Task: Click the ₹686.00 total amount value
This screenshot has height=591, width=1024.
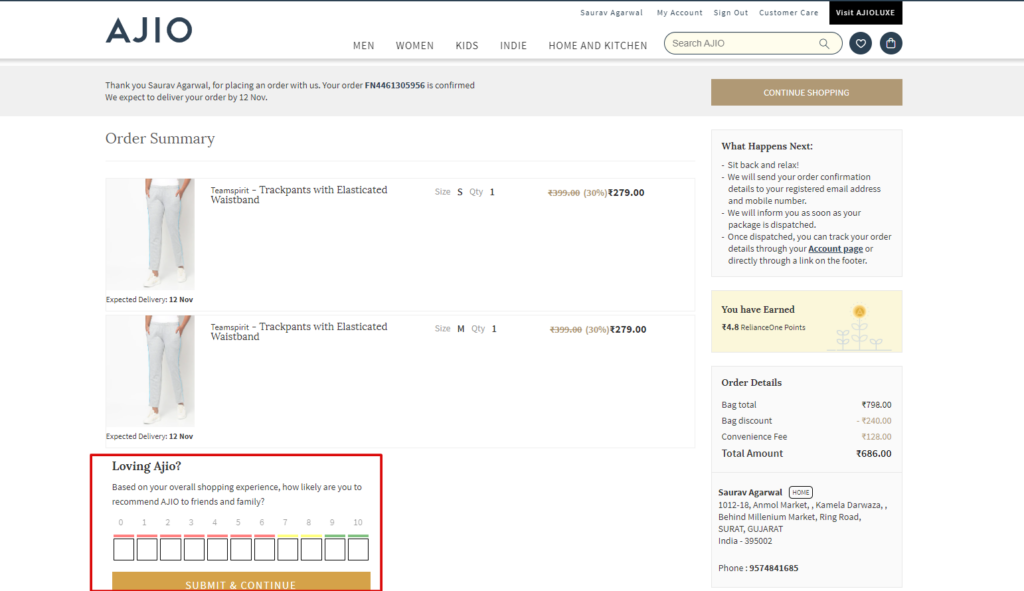Action: 874,454
